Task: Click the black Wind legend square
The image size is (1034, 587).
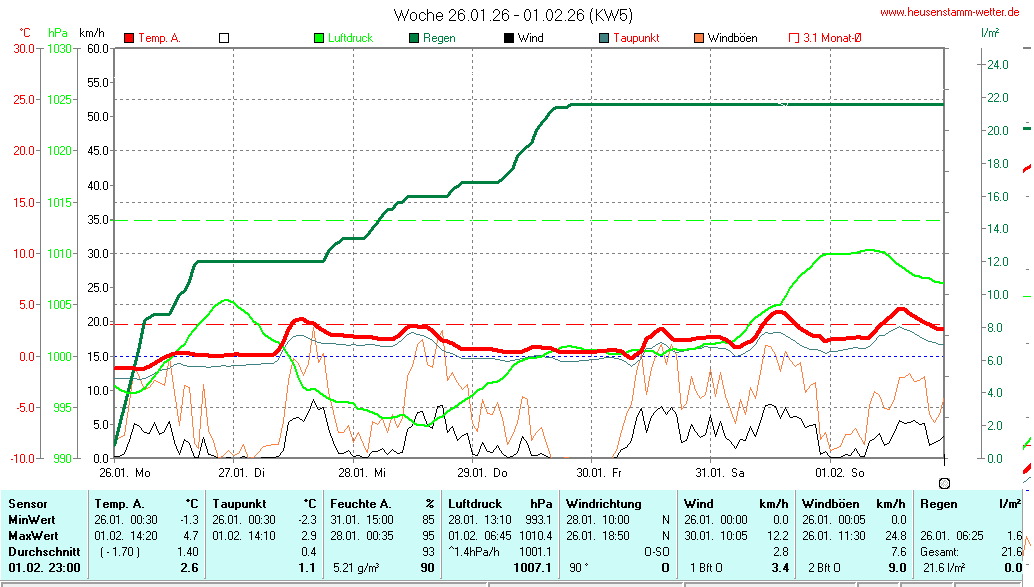Action: click(509, 38)
